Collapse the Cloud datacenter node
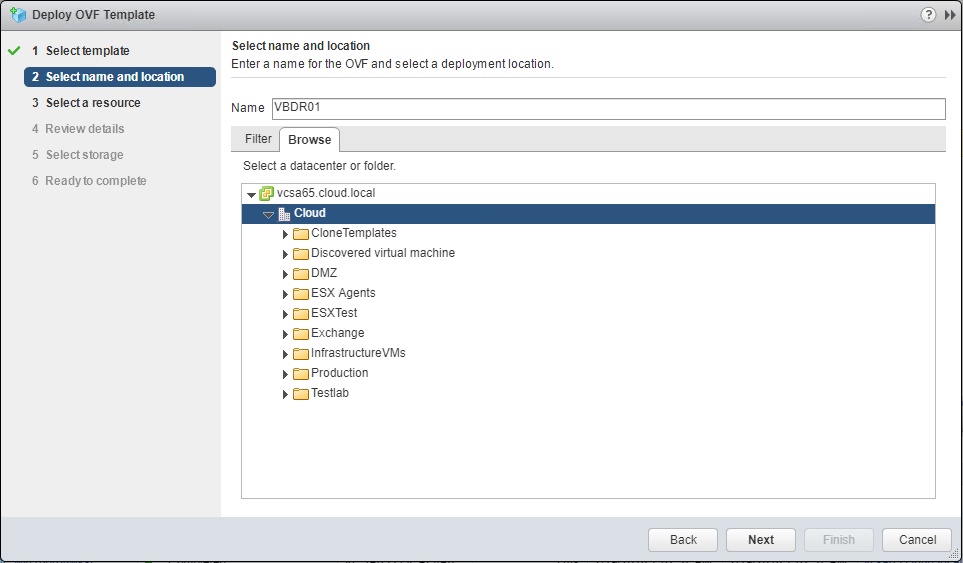 pyautogui.click(x=268, y=214)
